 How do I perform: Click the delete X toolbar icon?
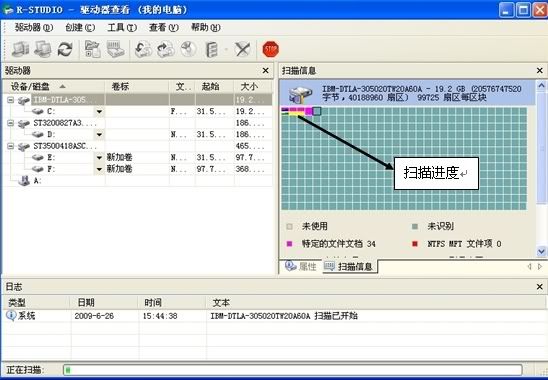[x=243, y=49]
